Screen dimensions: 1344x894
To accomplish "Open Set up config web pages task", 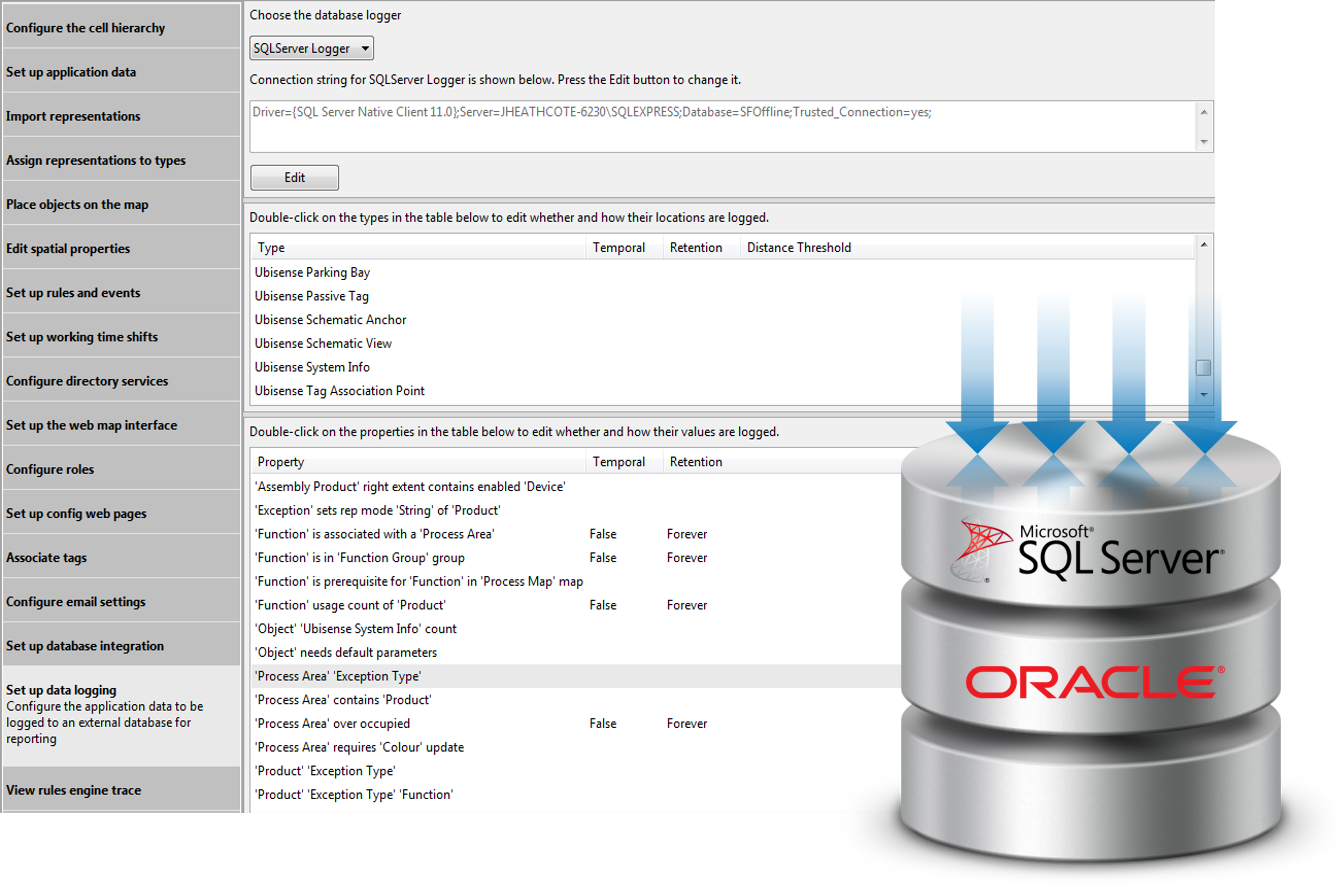I will pos(121,513).
